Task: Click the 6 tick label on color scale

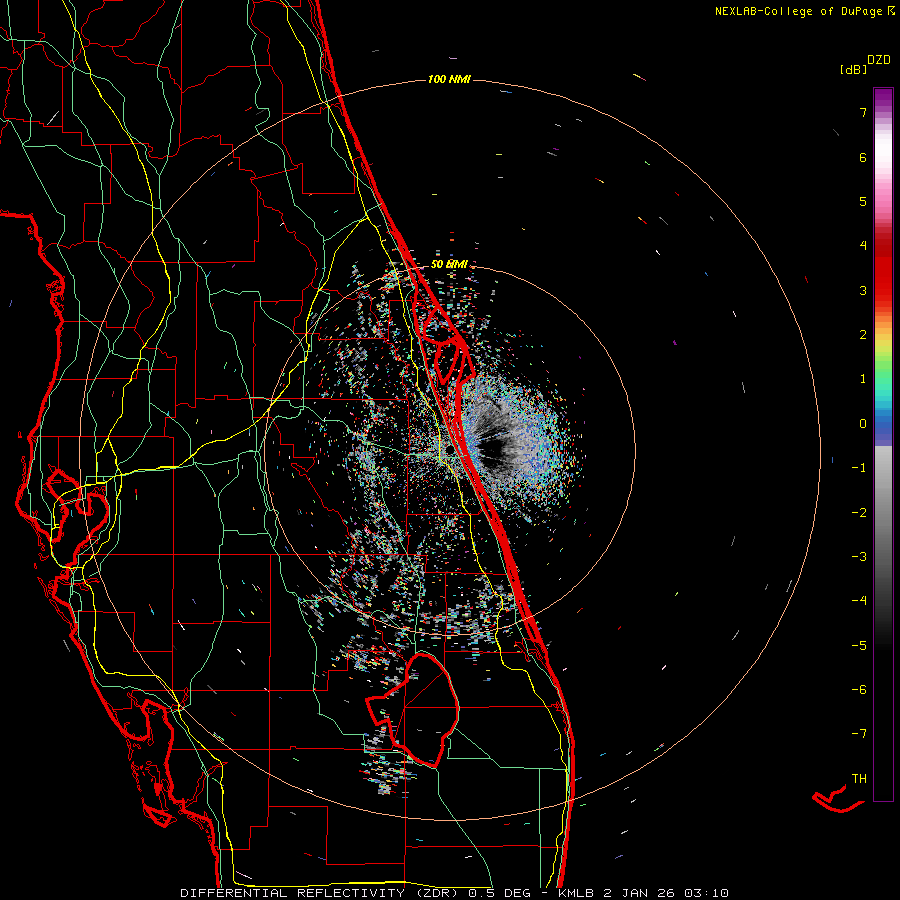Action: coord(863,157)
